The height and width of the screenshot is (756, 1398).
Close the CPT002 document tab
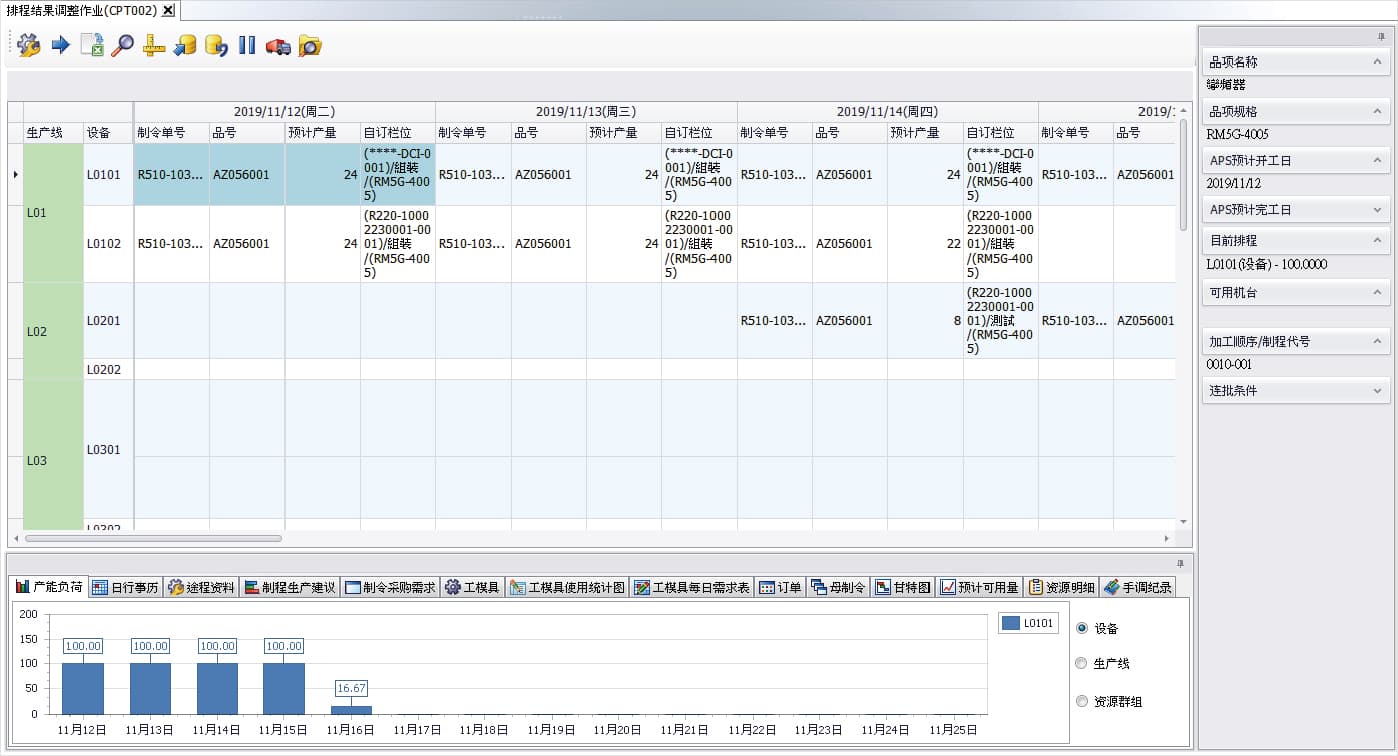click(168, 10)
